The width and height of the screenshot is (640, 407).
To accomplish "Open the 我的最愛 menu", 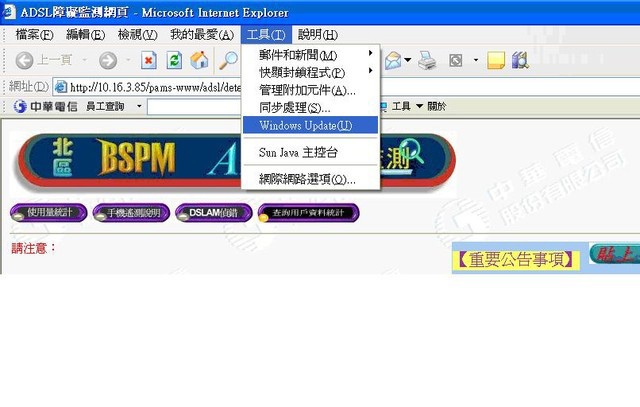I will (x=202, y=35).
